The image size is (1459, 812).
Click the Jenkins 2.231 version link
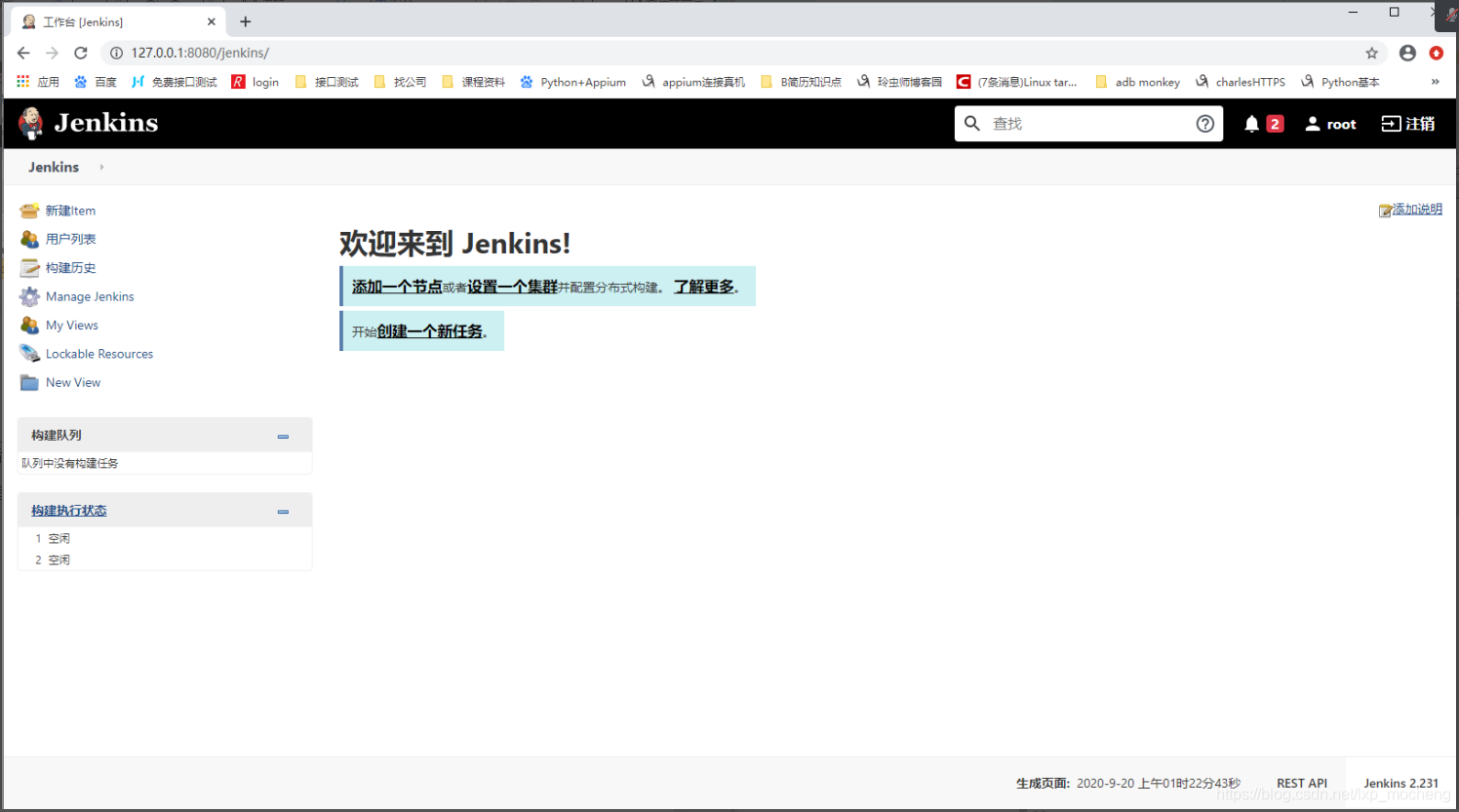point(1400,784)
